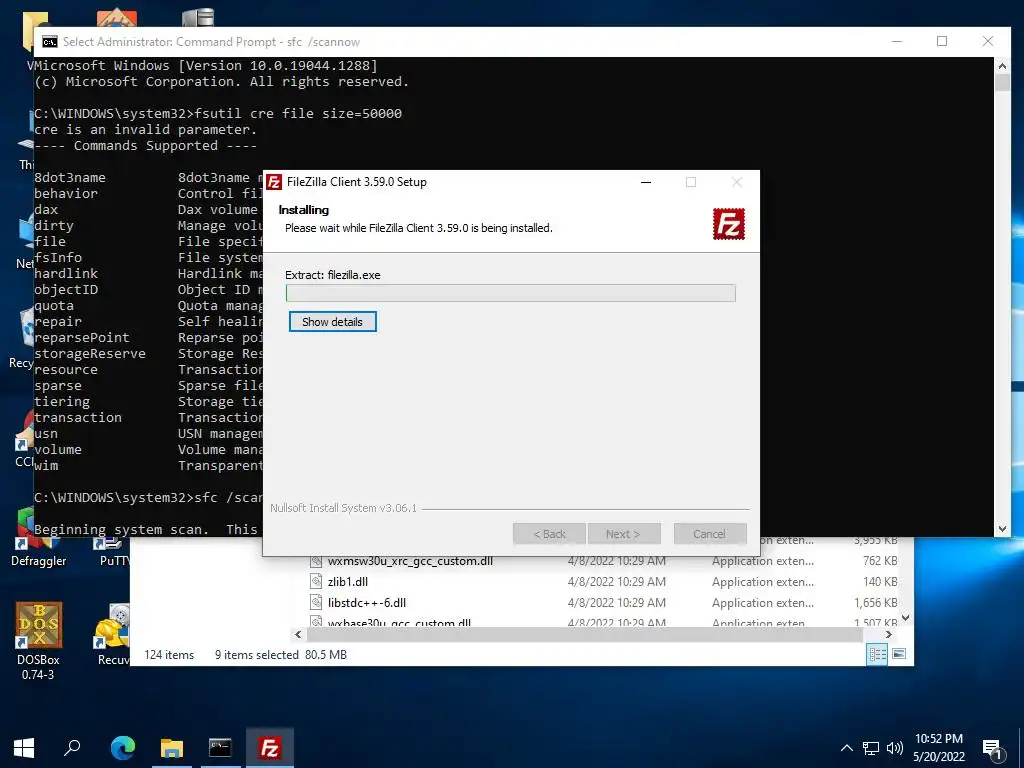Click libstdc++-6.dll file icon in Explorer

click(316, 603)
